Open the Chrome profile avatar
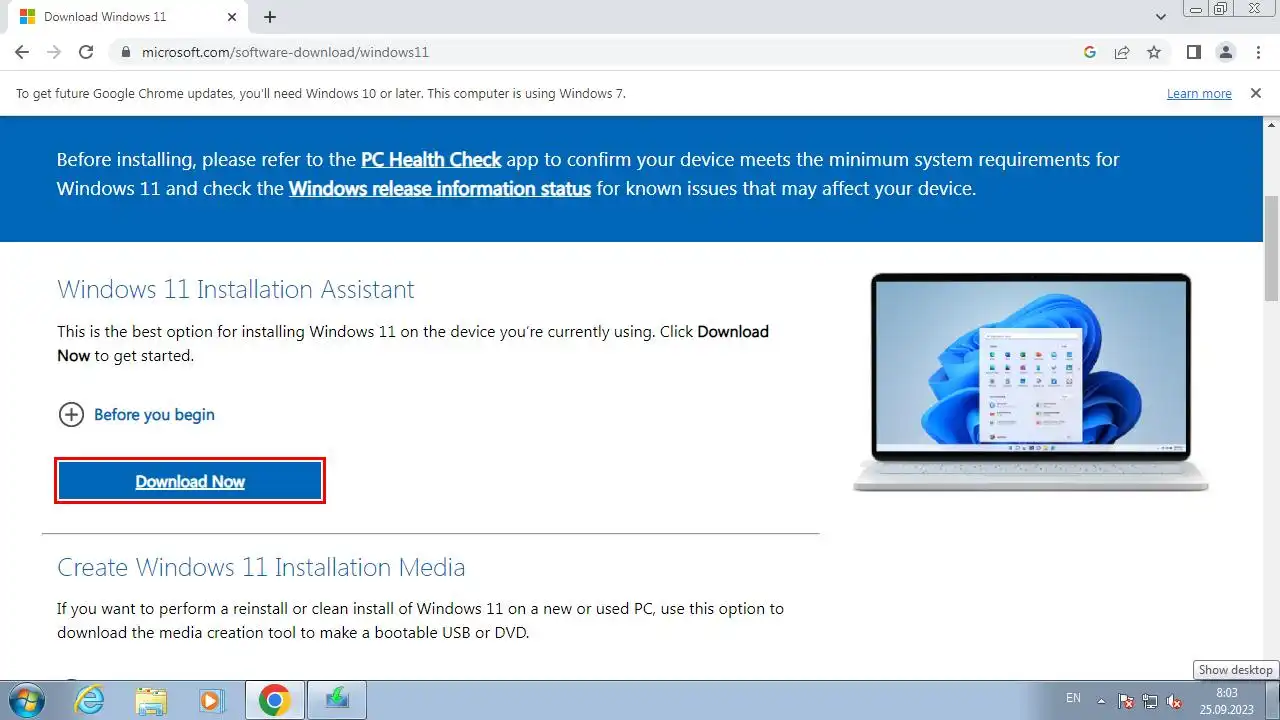This screenshot has height=720, width=1280. pyautogui.click(x=1226, y=52)
